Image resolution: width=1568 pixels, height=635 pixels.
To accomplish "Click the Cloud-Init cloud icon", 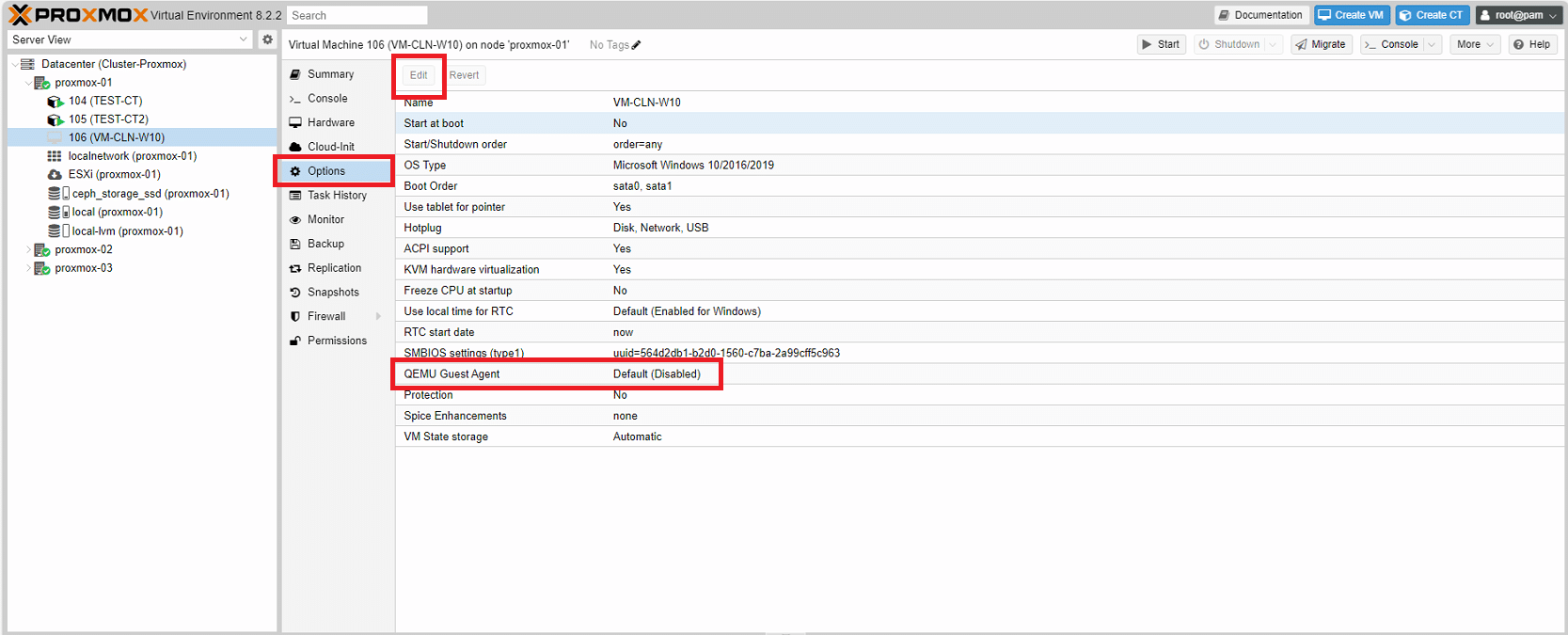I will pyautogui.click(x=295, y=147).
